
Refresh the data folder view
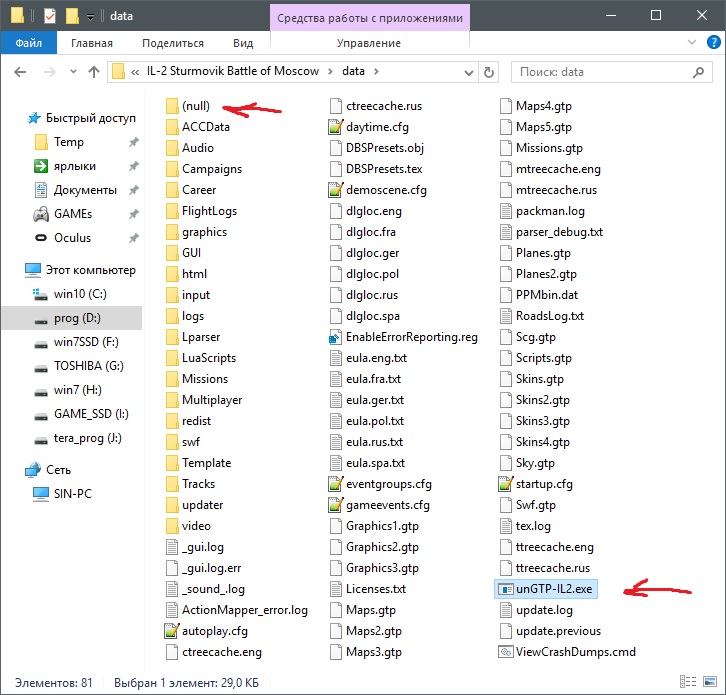488,72
